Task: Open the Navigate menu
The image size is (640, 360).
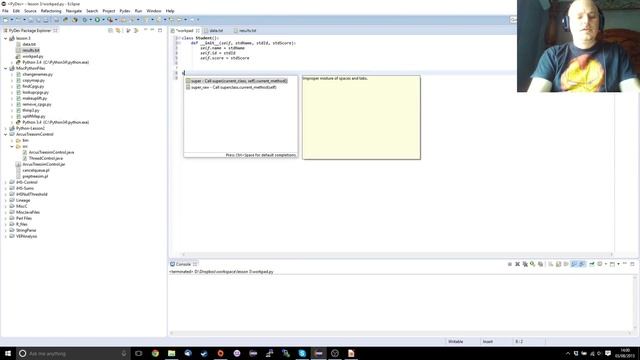Action: pos(74,11)
